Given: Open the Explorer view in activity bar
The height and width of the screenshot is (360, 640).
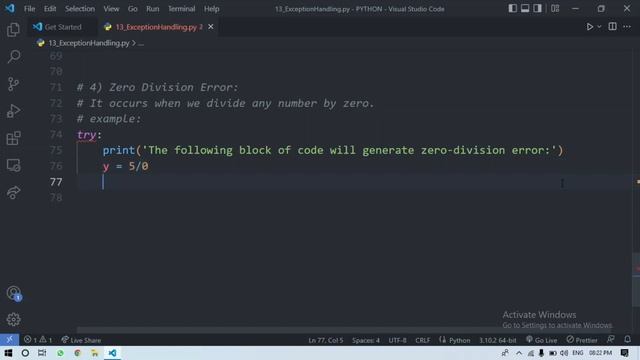Looking at the screenshot, I should click(13, 30).
